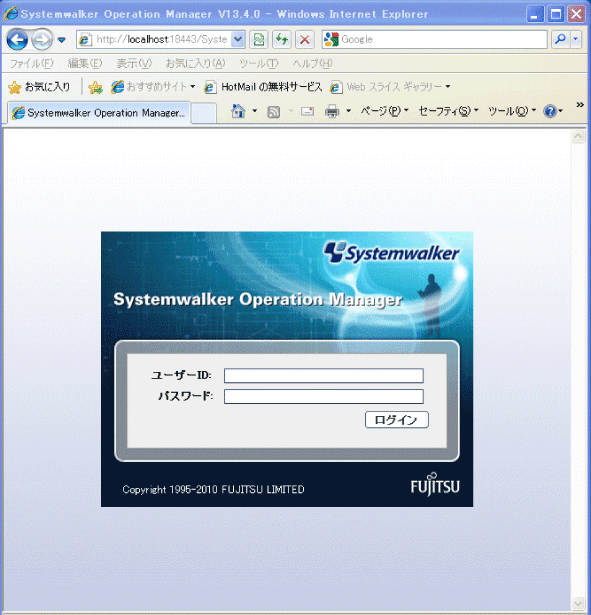Open the セーフティ(S) command bar menu
The image size is (591, 615).
tap(448, 112)
